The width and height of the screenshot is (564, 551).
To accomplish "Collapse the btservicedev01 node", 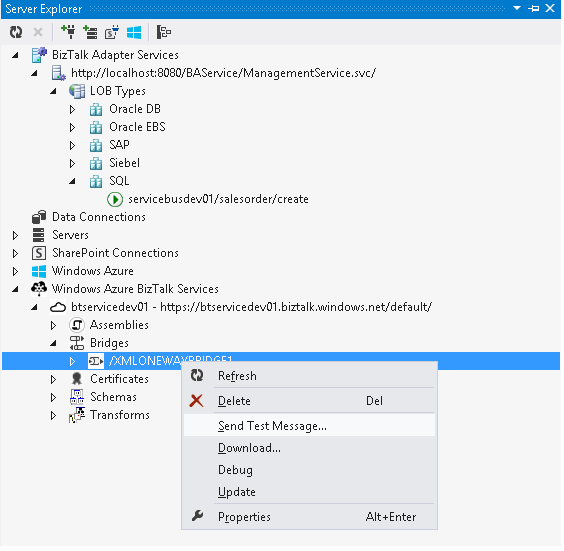I will click(34, 308).
